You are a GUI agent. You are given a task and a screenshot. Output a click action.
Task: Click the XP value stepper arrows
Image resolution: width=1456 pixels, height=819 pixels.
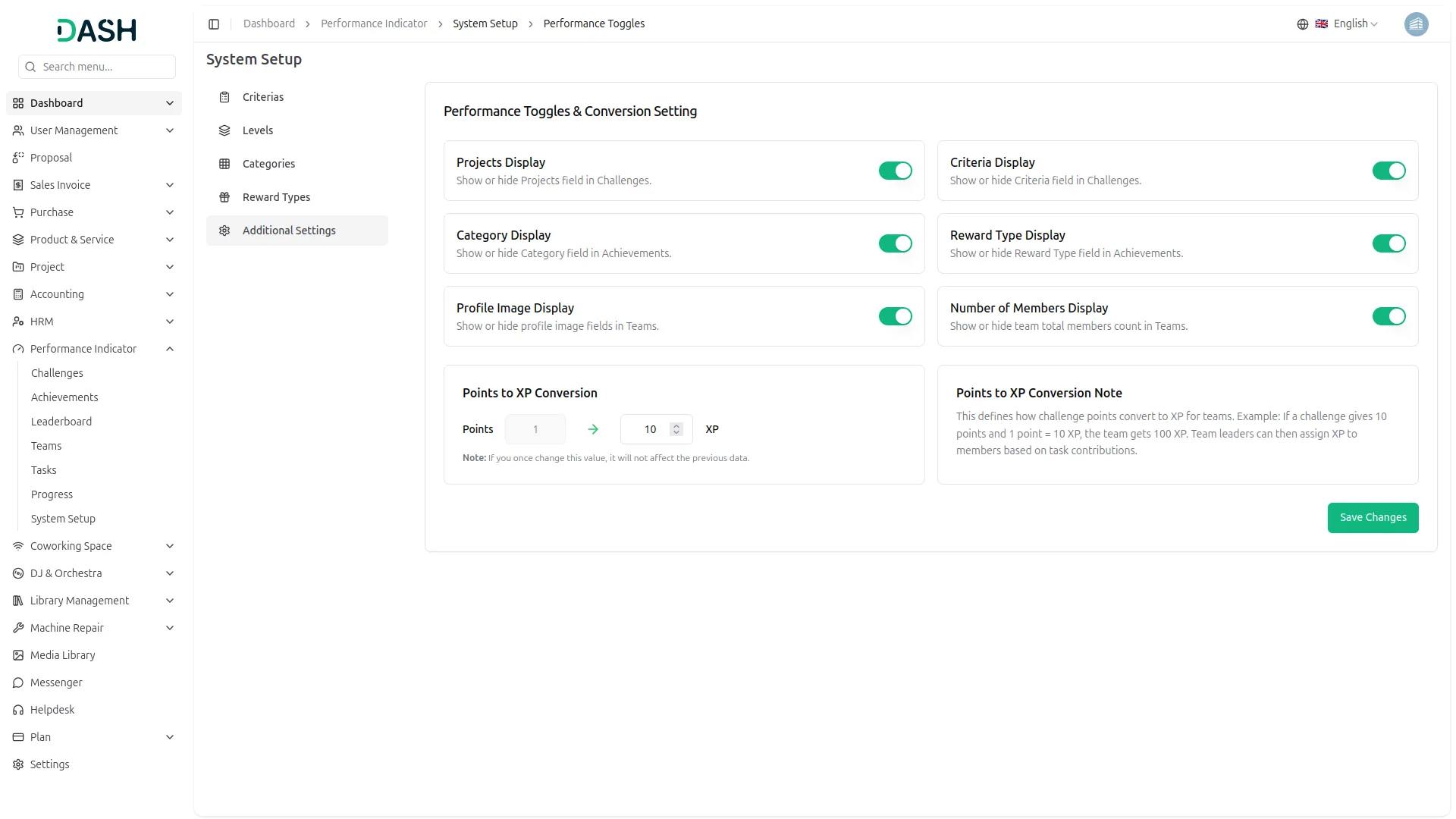point(676,429)
